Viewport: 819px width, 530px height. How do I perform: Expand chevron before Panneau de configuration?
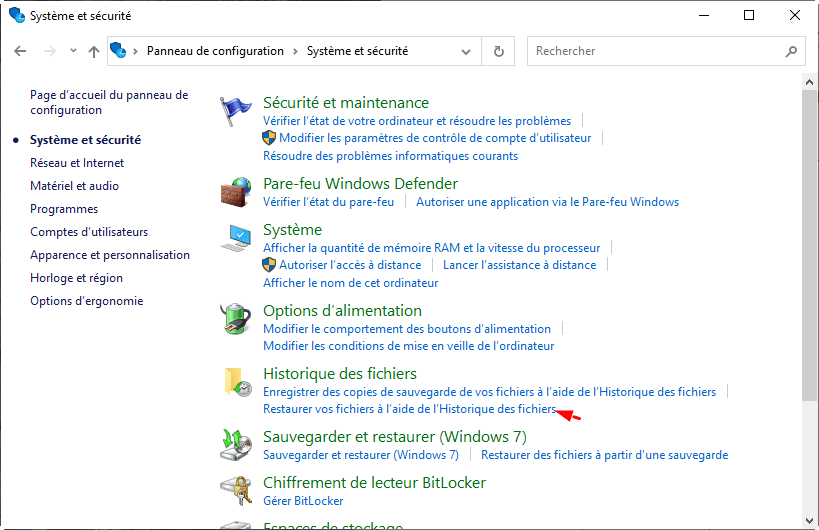(x=135, y=51)
